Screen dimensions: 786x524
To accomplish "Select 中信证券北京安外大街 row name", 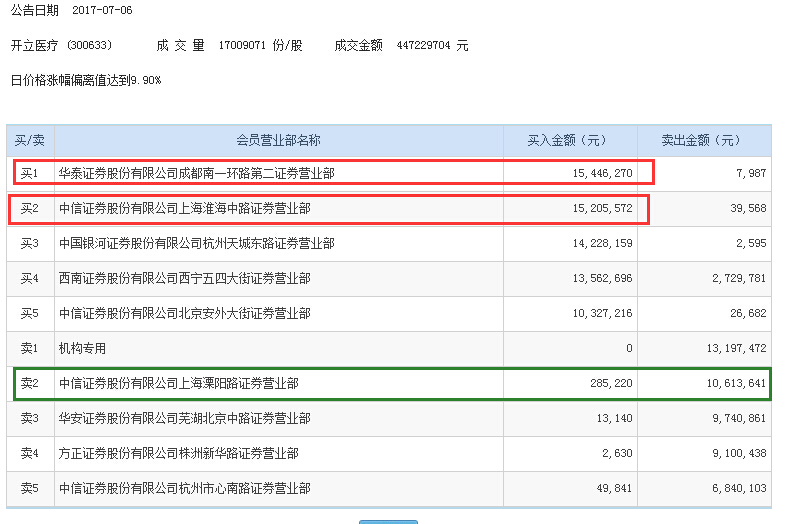I will pos(184,313).
